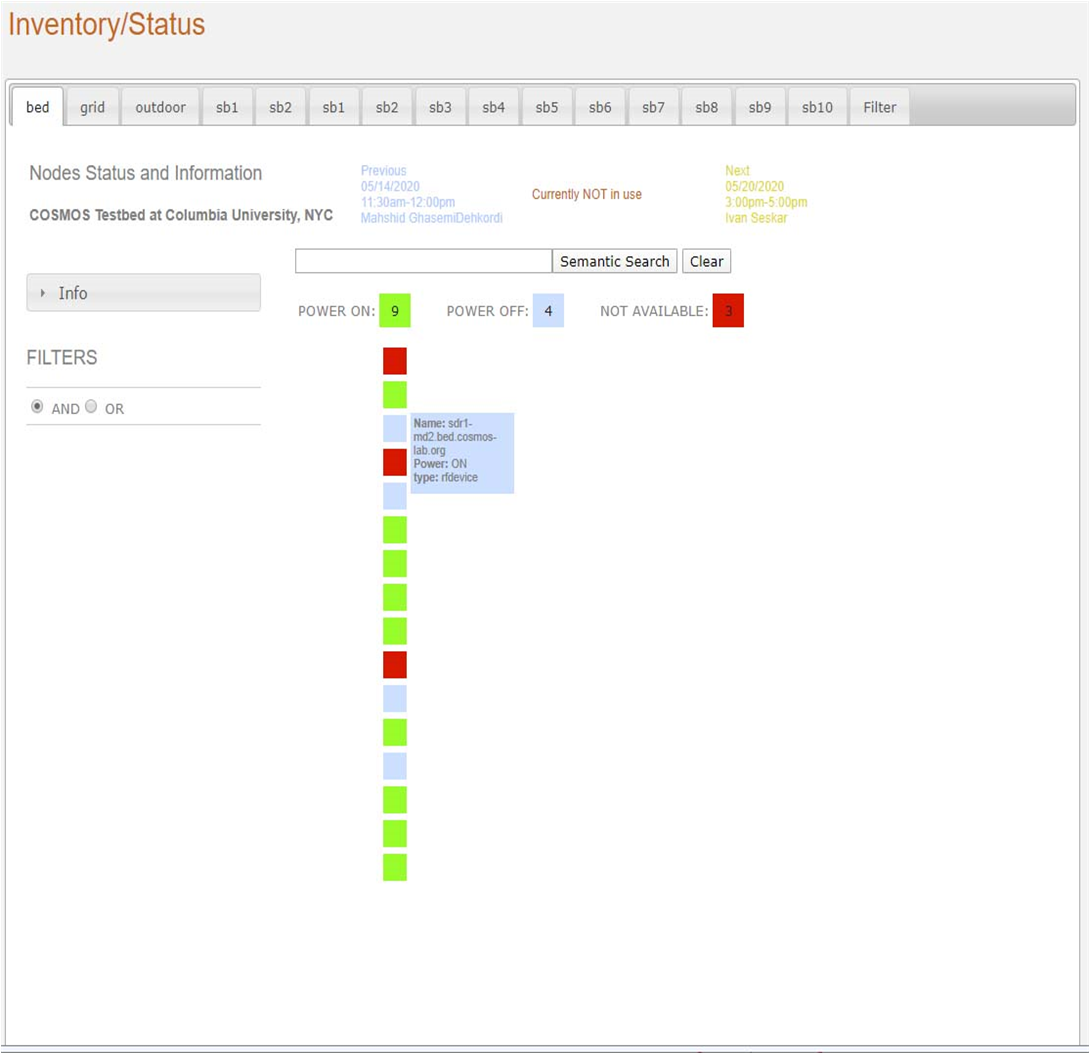Go to the sb10 tab

tap(816, 107)
